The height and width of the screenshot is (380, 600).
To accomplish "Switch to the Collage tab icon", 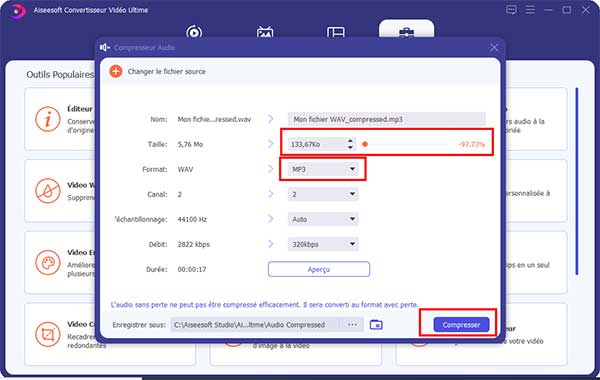I will (336, 32).
